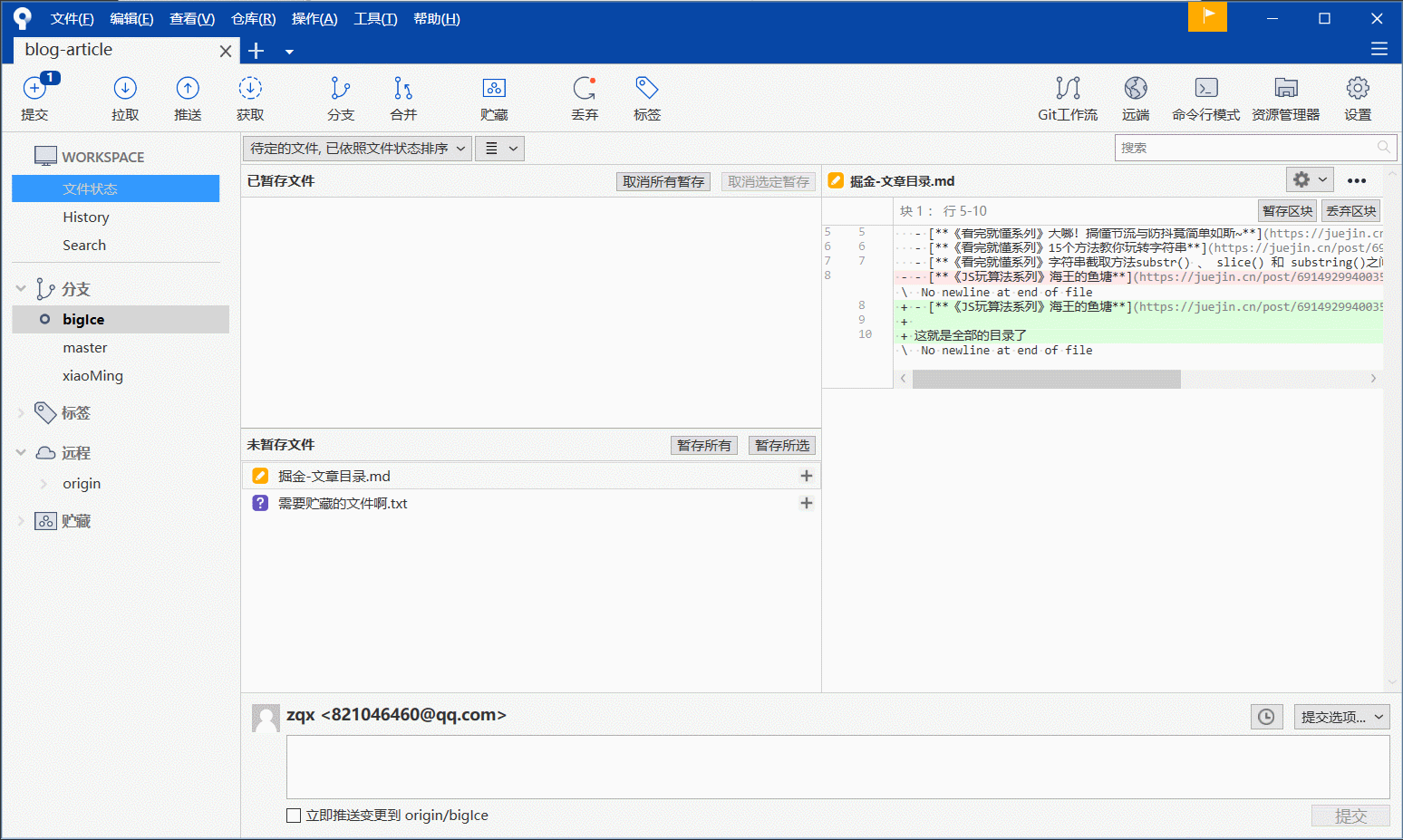The height and width of the screenshot is (840, 1403).
Task: Open the 编辑(E) menu
Action: pos(131,18)
